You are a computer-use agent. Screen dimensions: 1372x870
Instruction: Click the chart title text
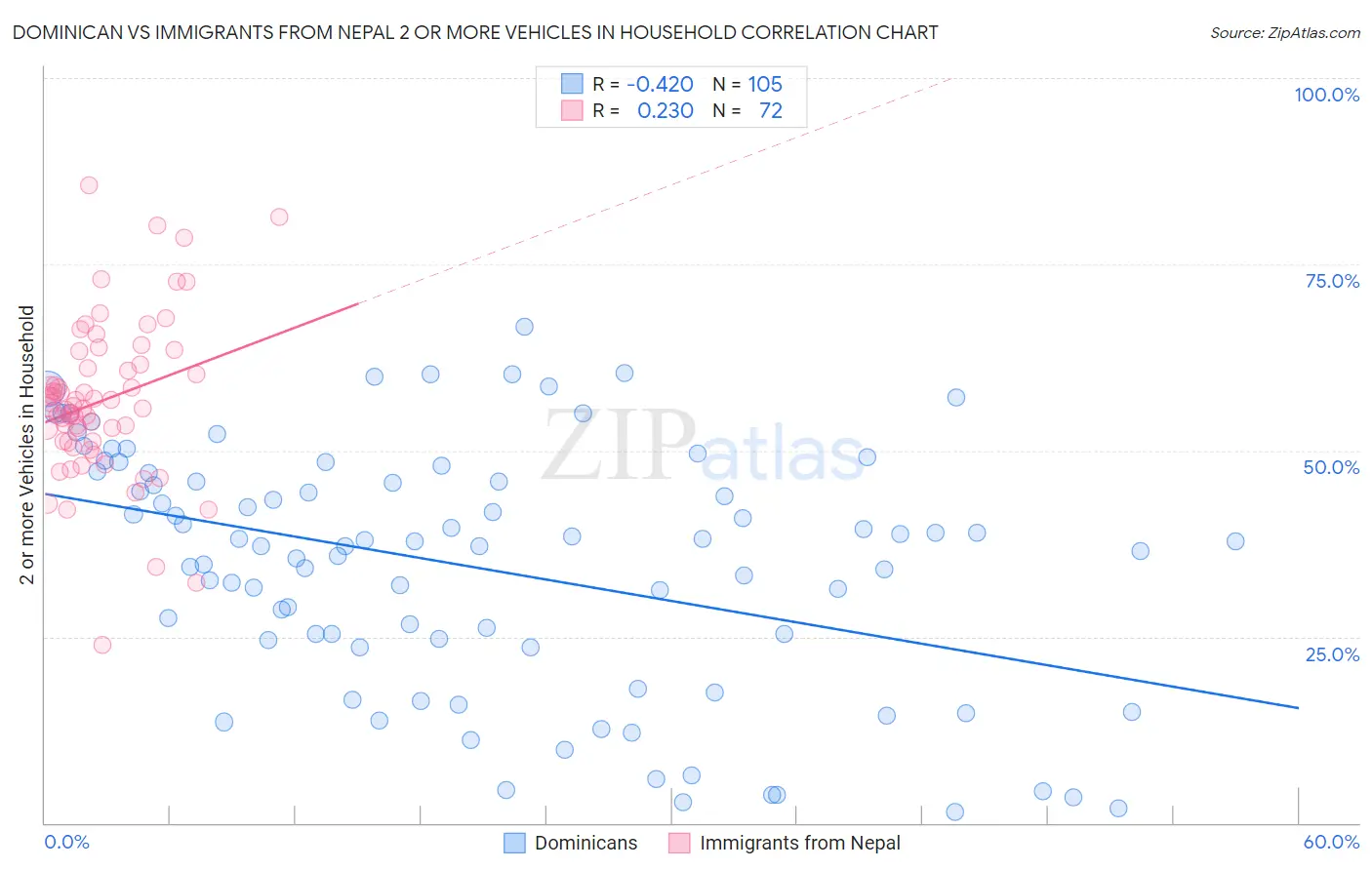(x=475, y=33)
